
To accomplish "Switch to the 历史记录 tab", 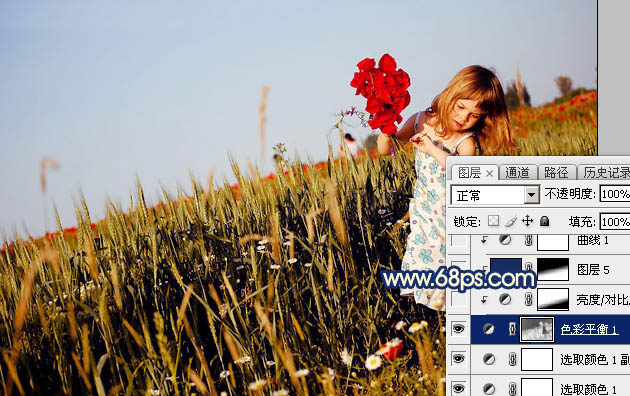I will coord(606,172).
